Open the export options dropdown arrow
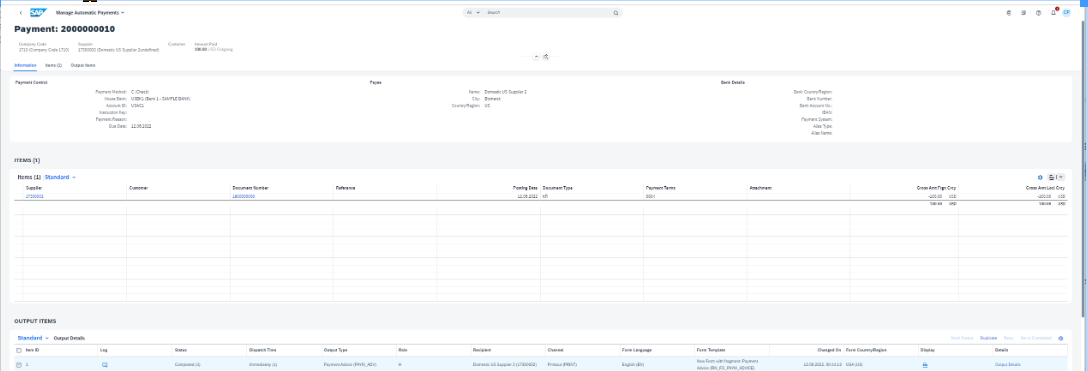This screenshot has width=1088, height=371. coord(1060,178)
